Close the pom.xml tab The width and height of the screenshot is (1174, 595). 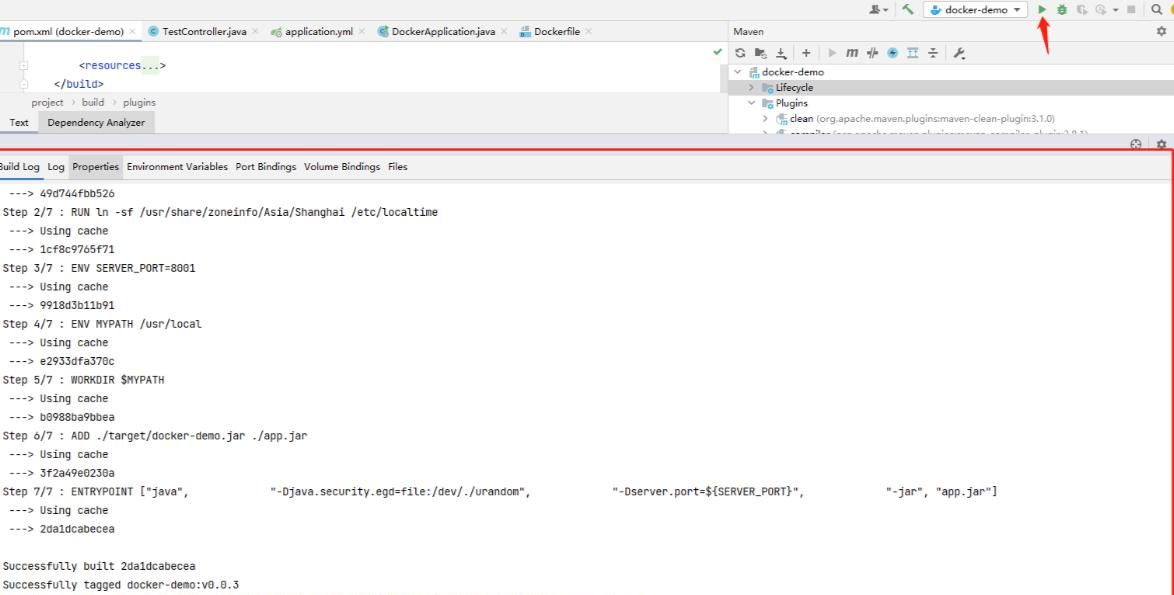tap(133, 31)
